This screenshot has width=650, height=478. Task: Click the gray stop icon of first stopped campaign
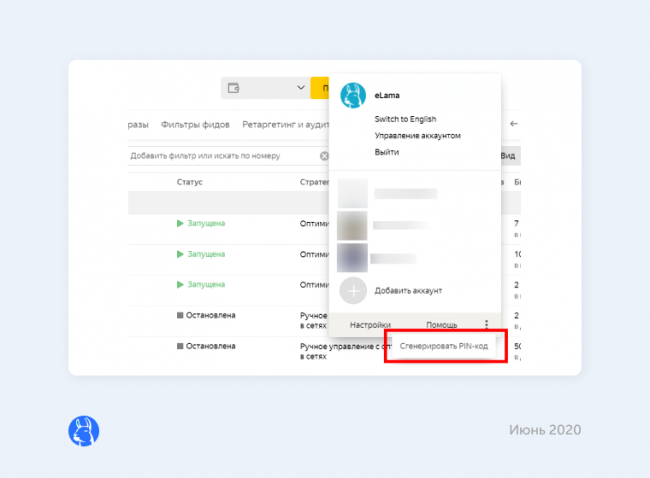click(180, 315)
